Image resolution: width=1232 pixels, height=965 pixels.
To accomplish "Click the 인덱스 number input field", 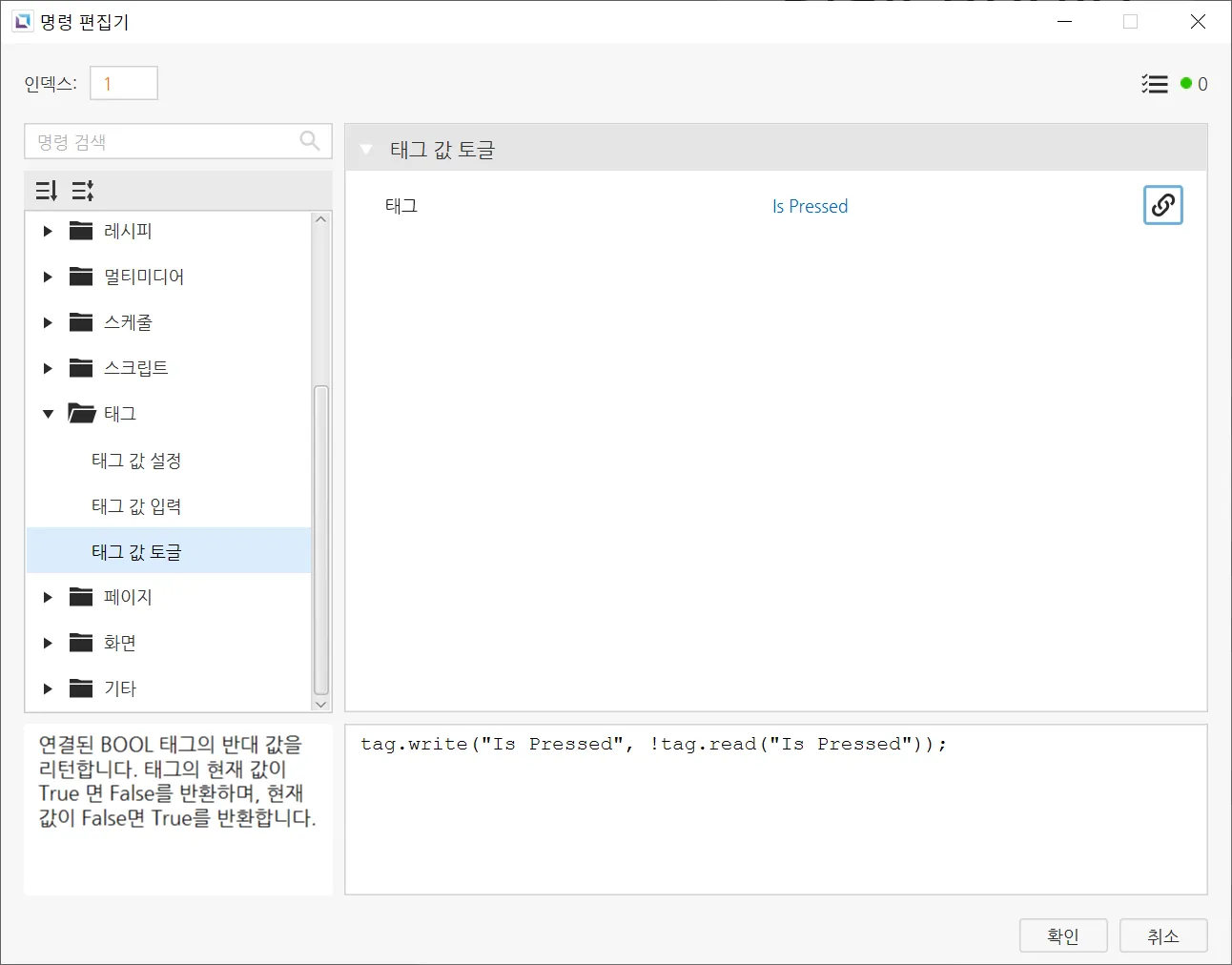I will pos(124,84).
